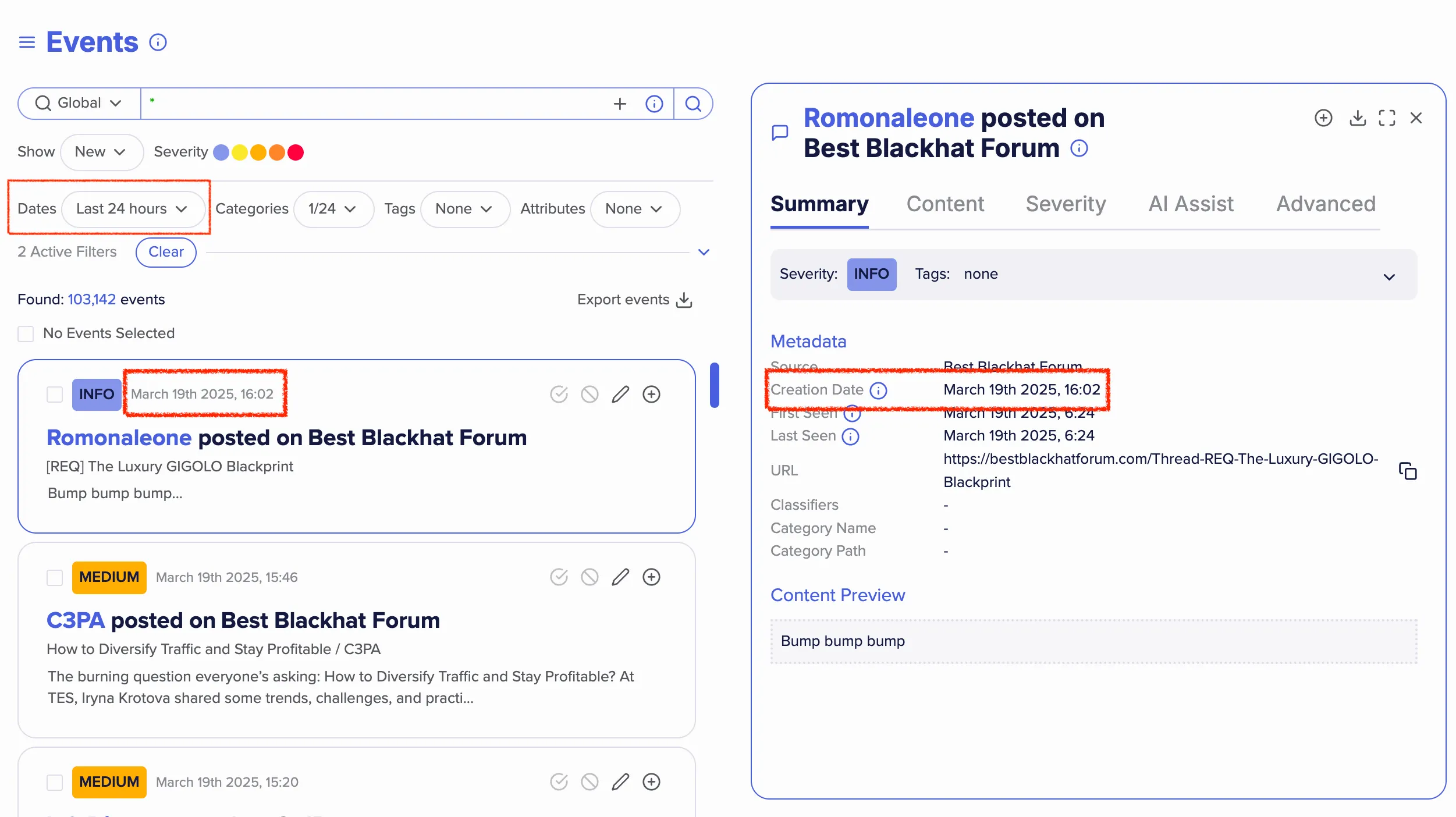Open the AI Assist tab

pyautogui.click(x=1191, y=204)
